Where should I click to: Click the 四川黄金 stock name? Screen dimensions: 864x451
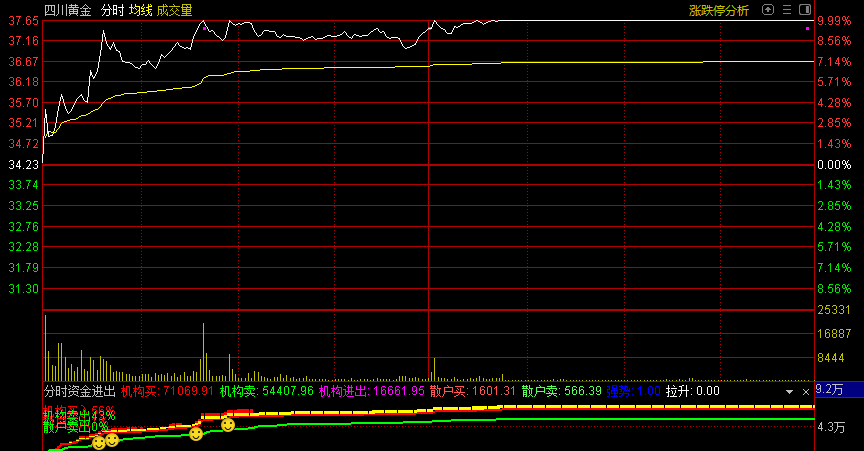[x=67, y=10]
